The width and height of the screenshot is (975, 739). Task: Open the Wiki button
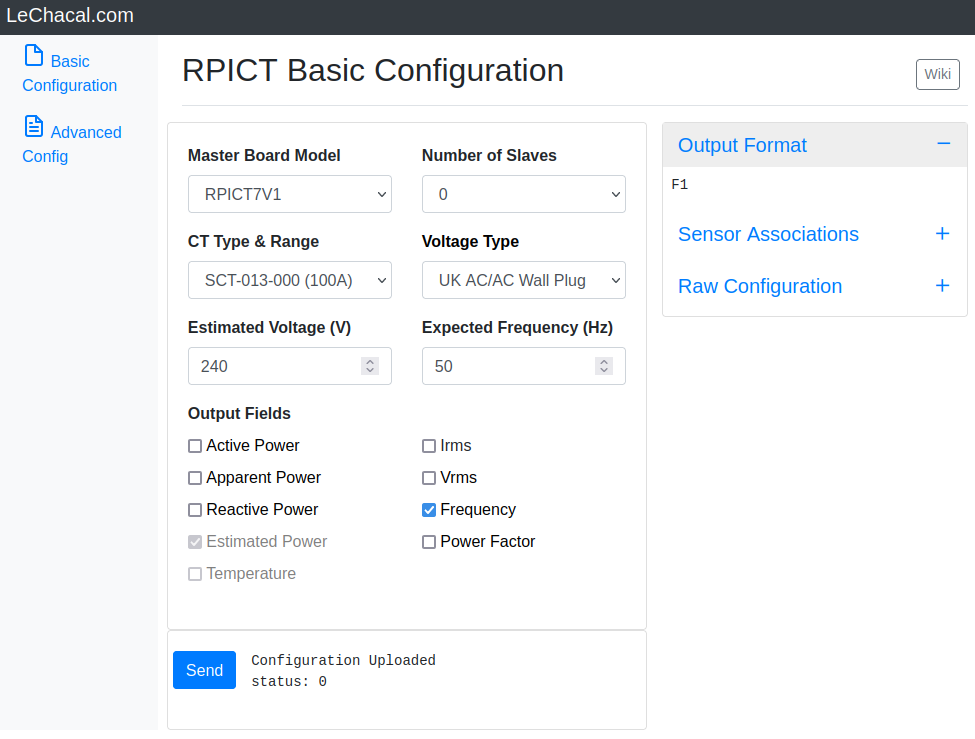pyautogui.click(x=938, y=74)
